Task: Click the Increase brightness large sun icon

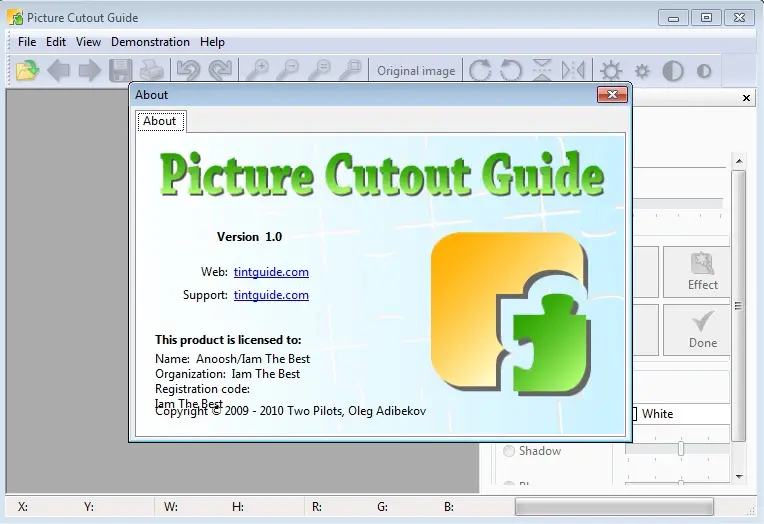Action: tap(611, 71)
